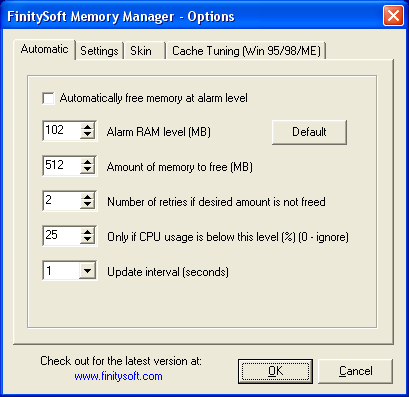This screenshot has width=409, height=397.
Task: Switch to the Settings tab
Action: pyautogui.click(x=99, y=51)
